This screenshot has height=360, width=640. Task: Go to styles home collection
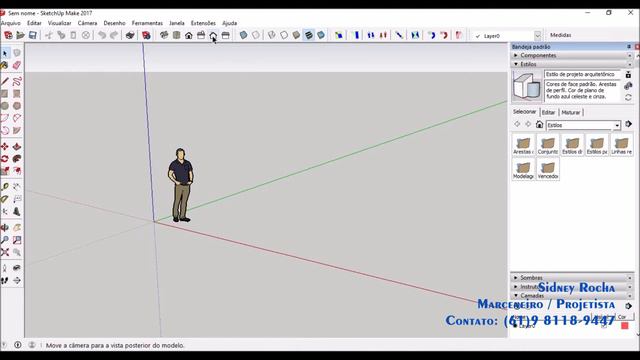pyautogui.click(x=539, y=124)
